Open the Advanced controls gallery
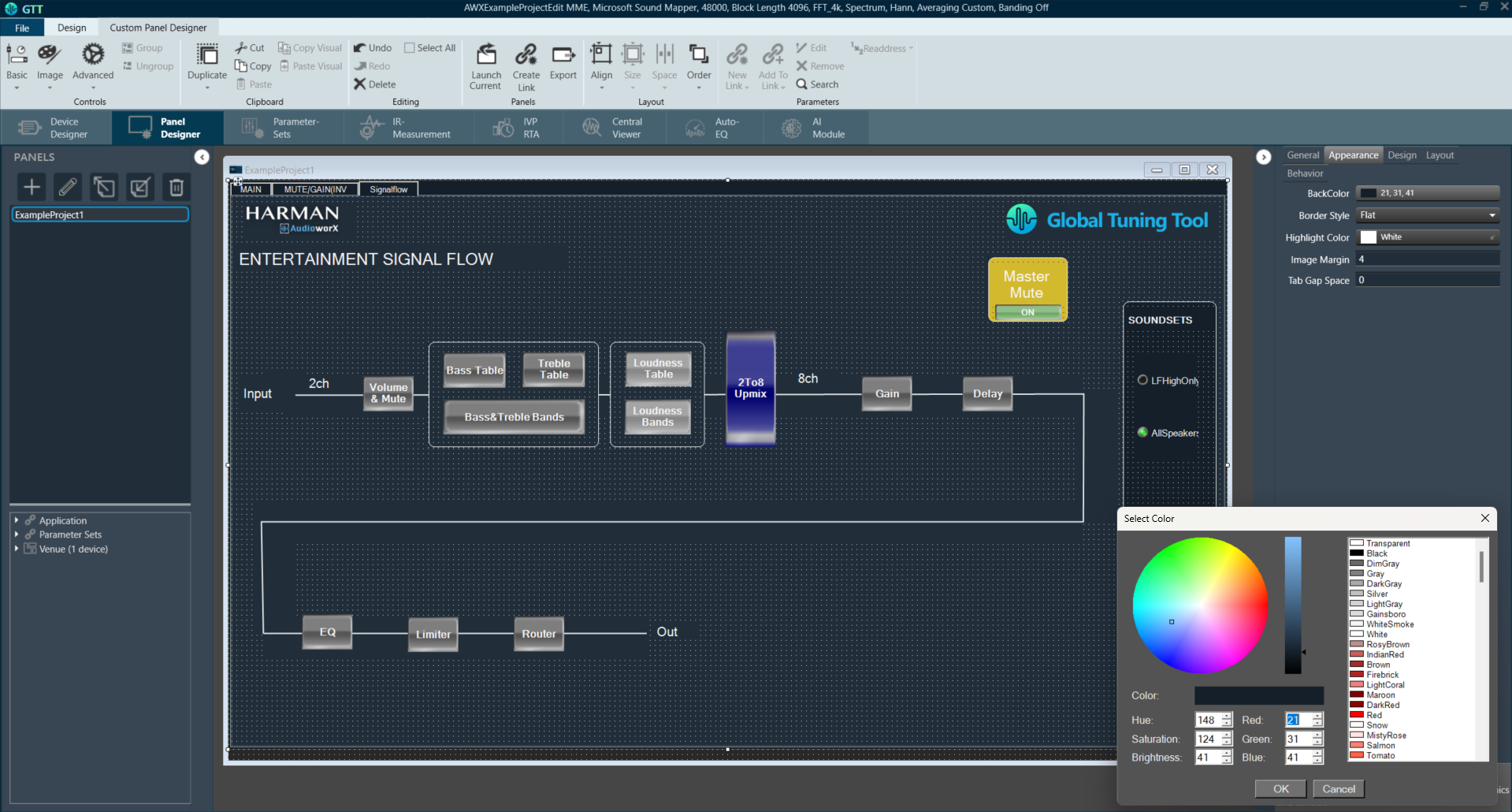Screen dimensions: 1512x812 pos(93,65)
